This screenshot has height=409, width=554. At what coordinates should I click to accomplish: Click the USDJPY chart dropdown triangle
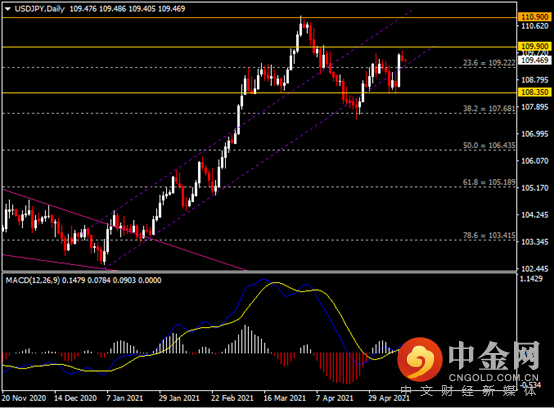tap(7, 9)
